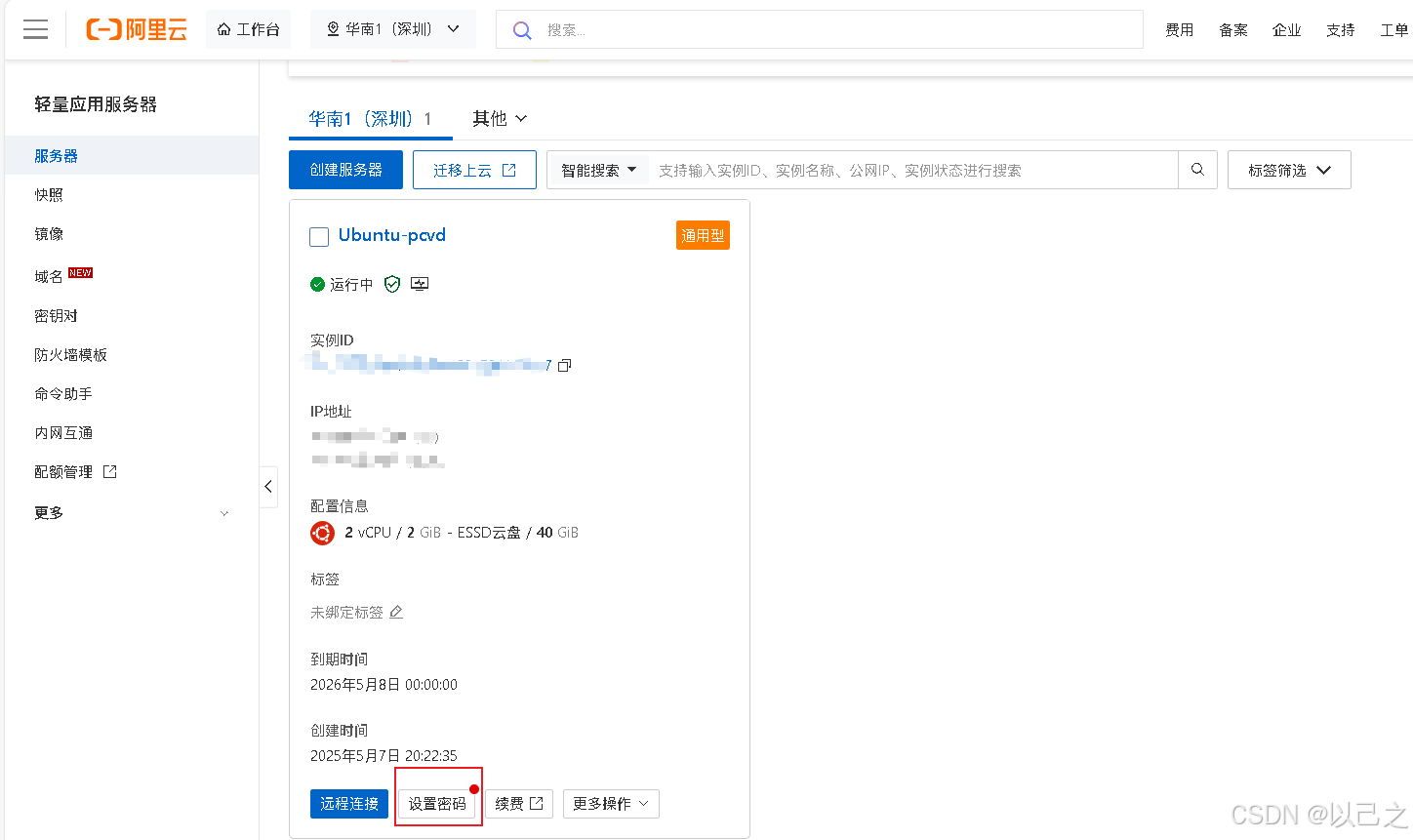
Task: Copy the instance ID using copy icon
Action: tap(564, 365)
